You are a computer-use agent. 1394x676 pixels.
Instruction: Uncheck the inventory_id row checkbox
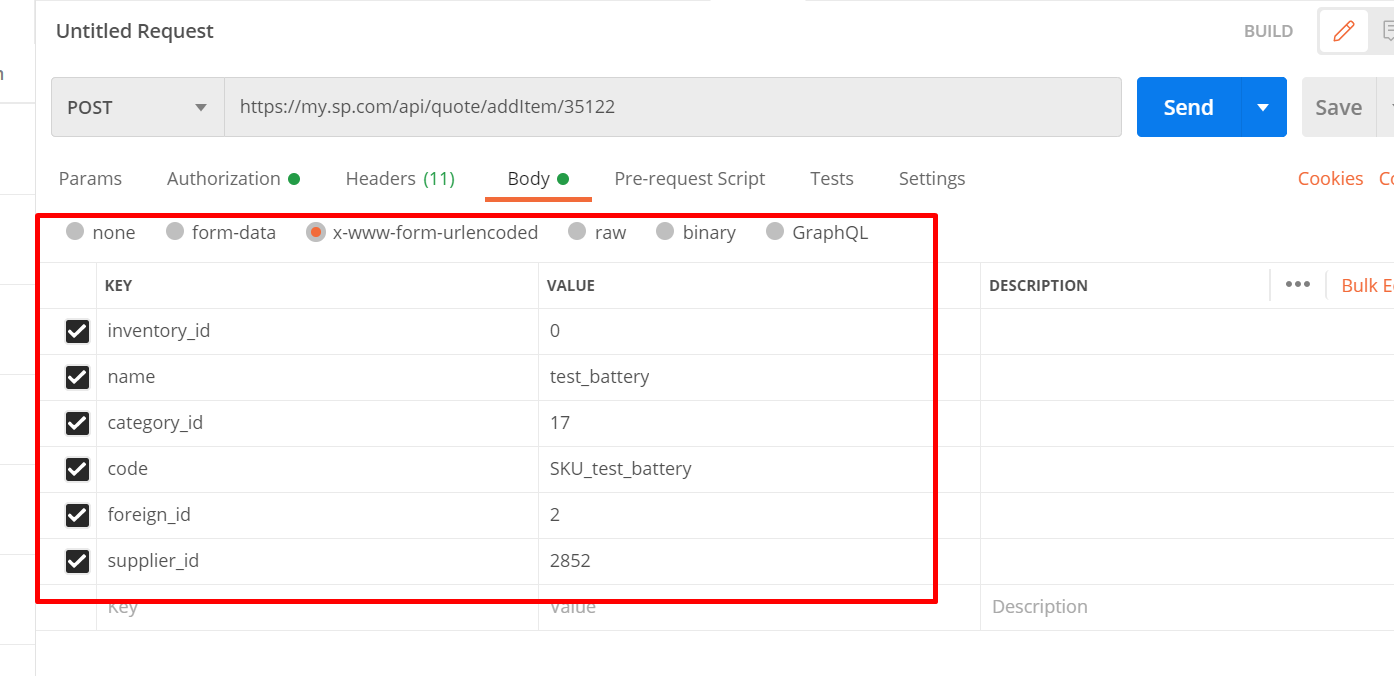[x=77, y=331]
